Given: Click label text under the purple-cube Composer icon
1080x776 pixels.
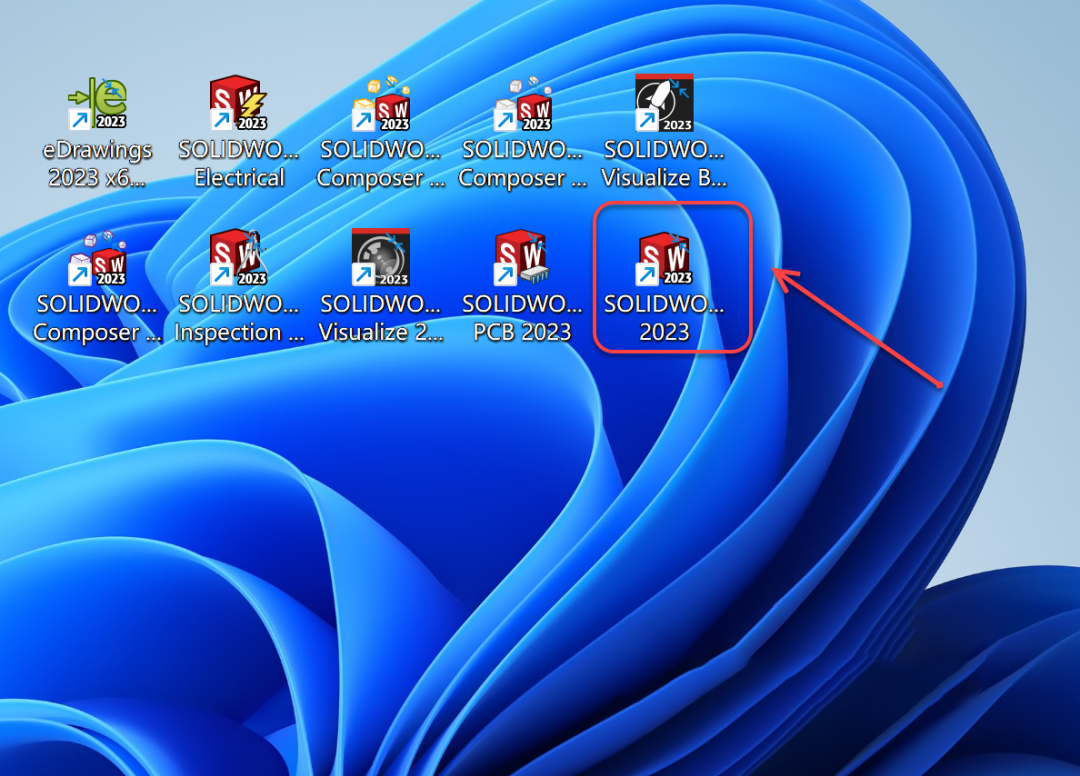Looking at the screenshot, I should [x=97, y=319].
